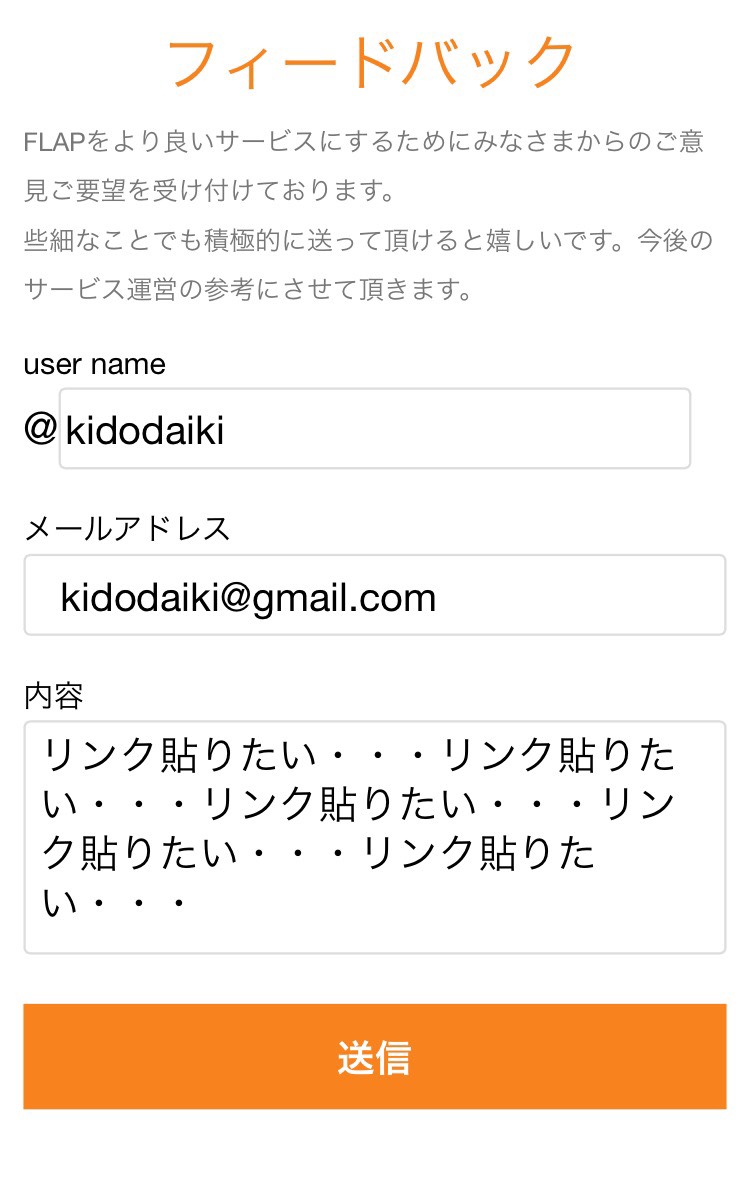
Task: Click the 見ご要望を受け付けております description line
Action: coord(210,191)
